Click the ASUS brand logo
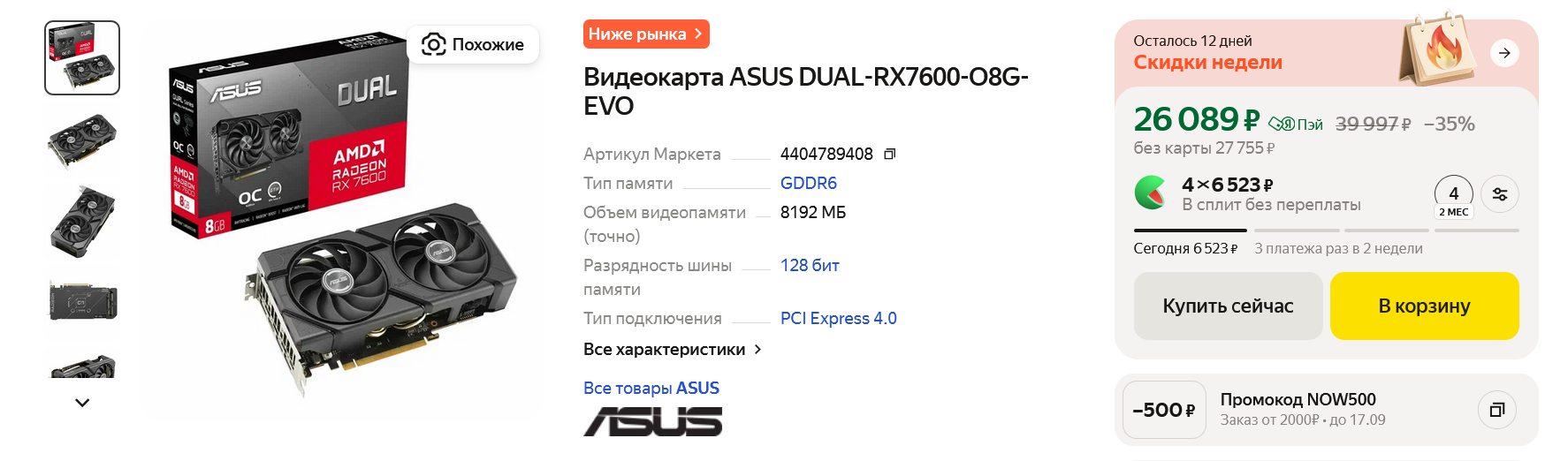This screenshot has height=461, width=1568. [652, 421]
